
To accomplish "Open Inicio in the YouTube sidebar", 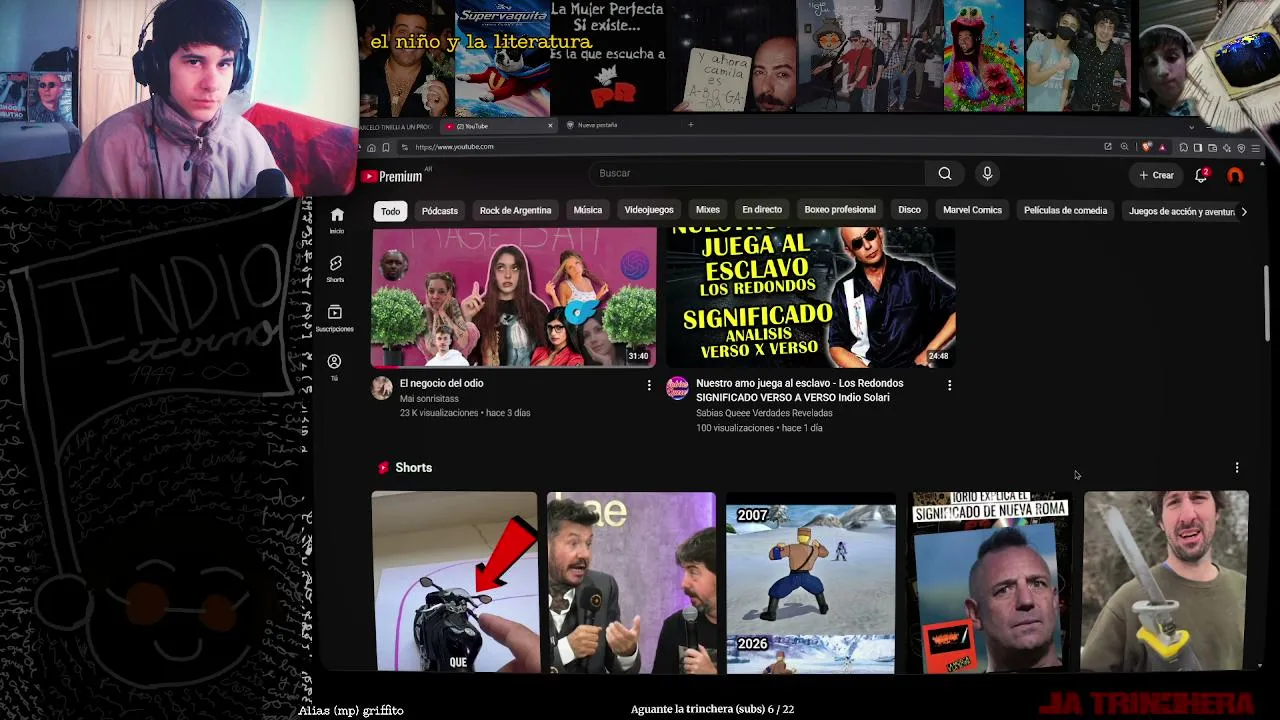I will [x=337, y=221].
